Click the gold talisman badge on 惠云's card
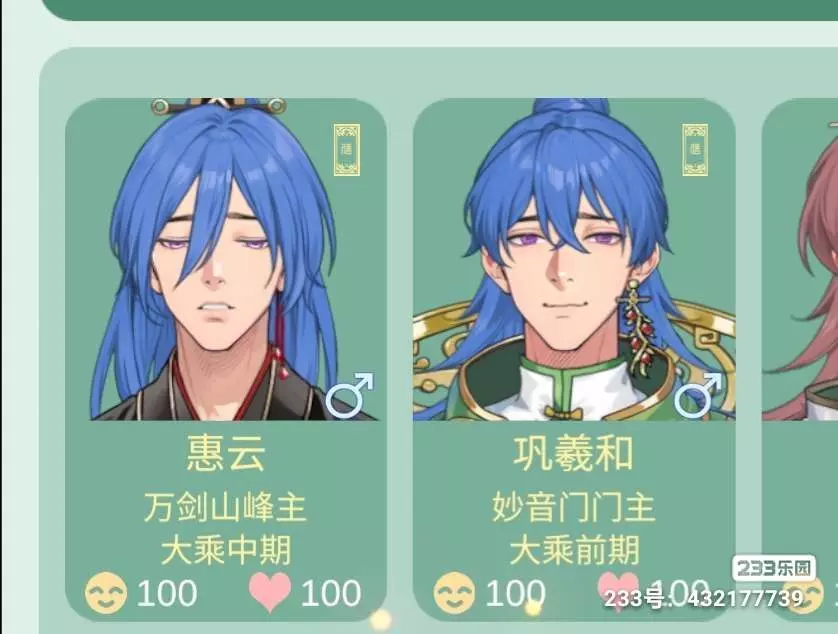The width and height of the screenshot is (838, 634). pos(347,150)
